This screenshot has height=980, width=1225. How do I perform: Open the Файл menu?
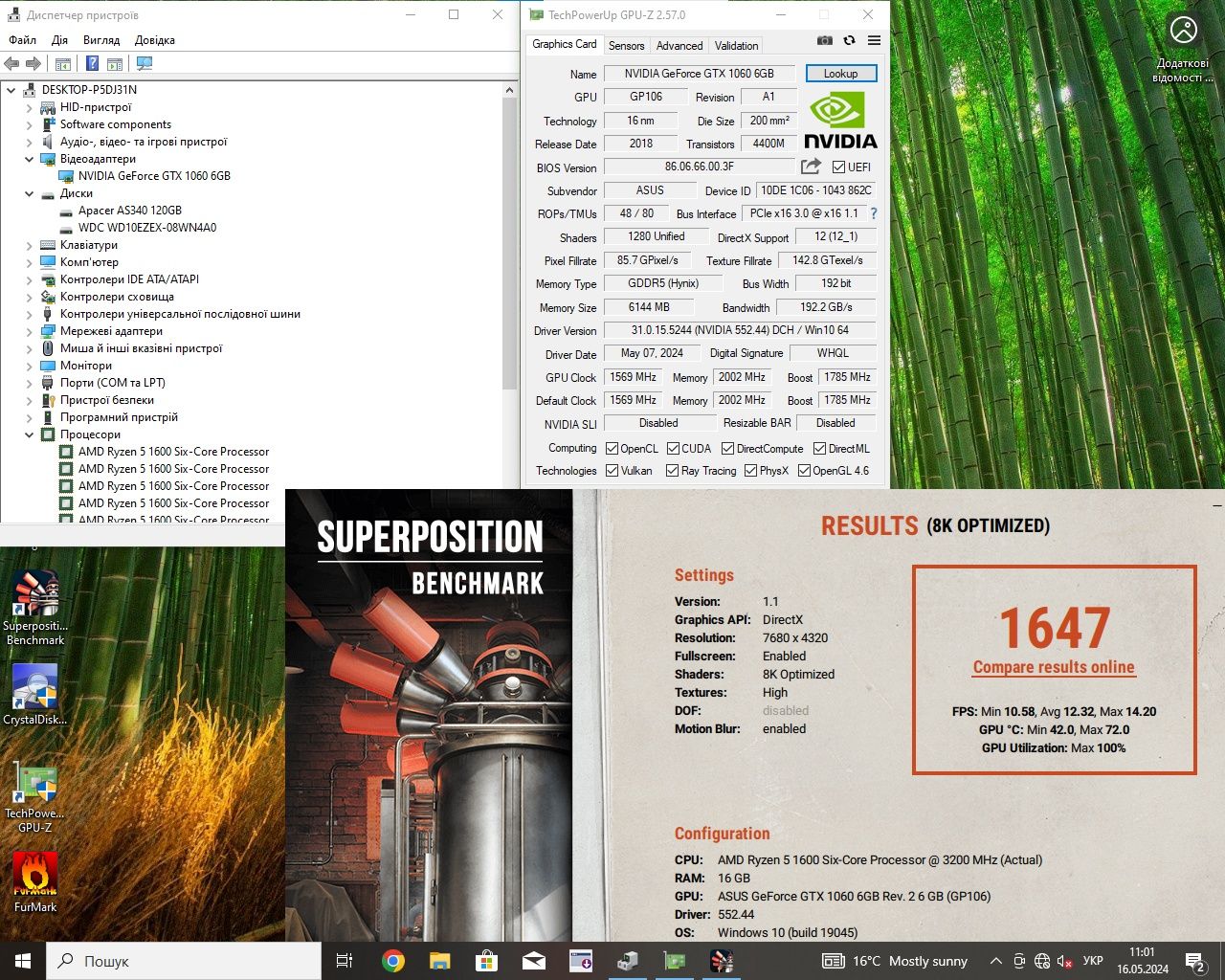tap(22, 40)
